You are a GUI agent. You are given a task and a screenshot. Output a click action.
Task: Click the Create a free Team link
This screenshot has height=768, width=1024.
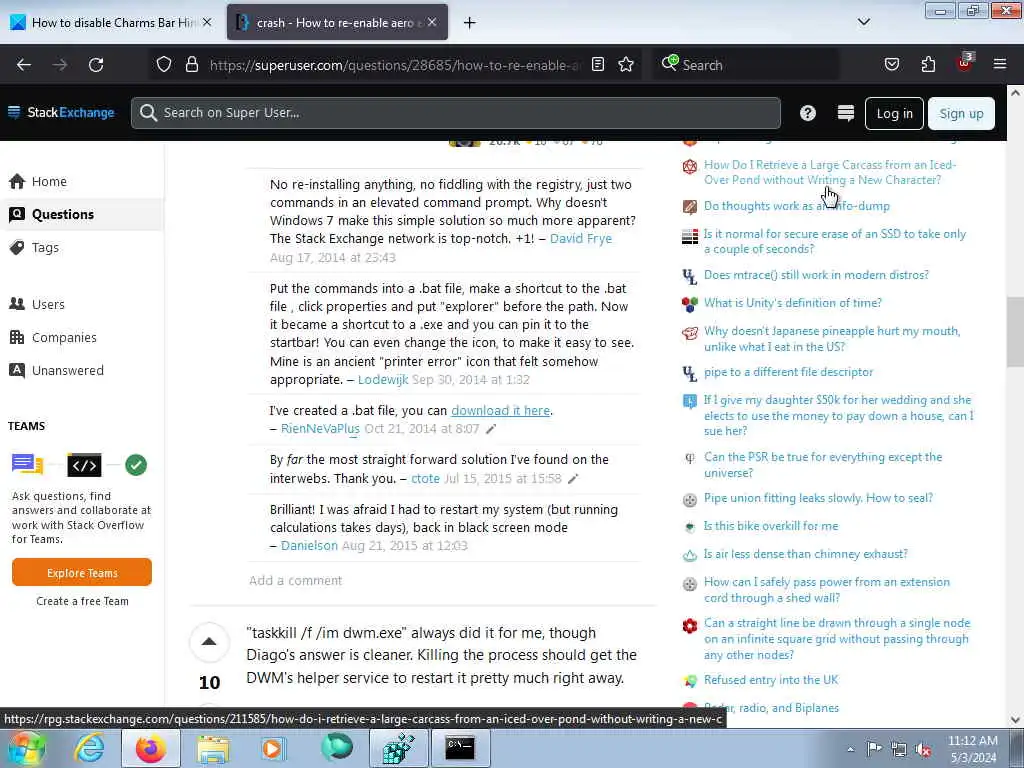coord(82,601)
